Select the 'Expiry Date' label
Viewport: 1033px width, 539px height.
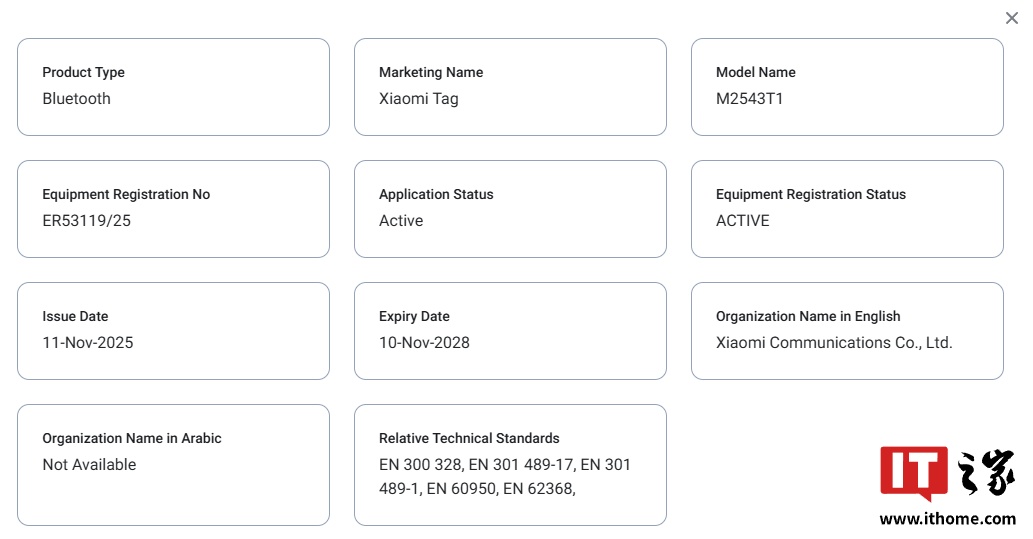click(x=414, y=316)
